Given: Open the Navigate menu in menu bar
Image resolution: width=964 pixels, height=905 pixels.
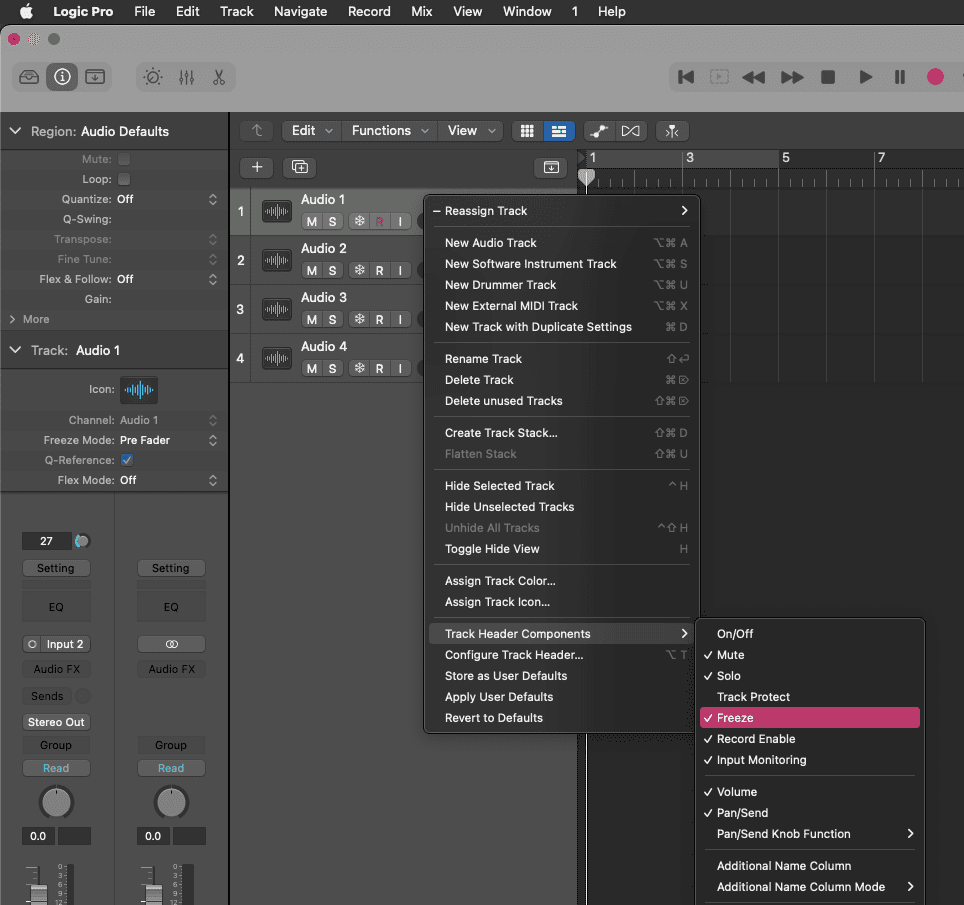Looking at the screenshot, I should pos(301,12).
